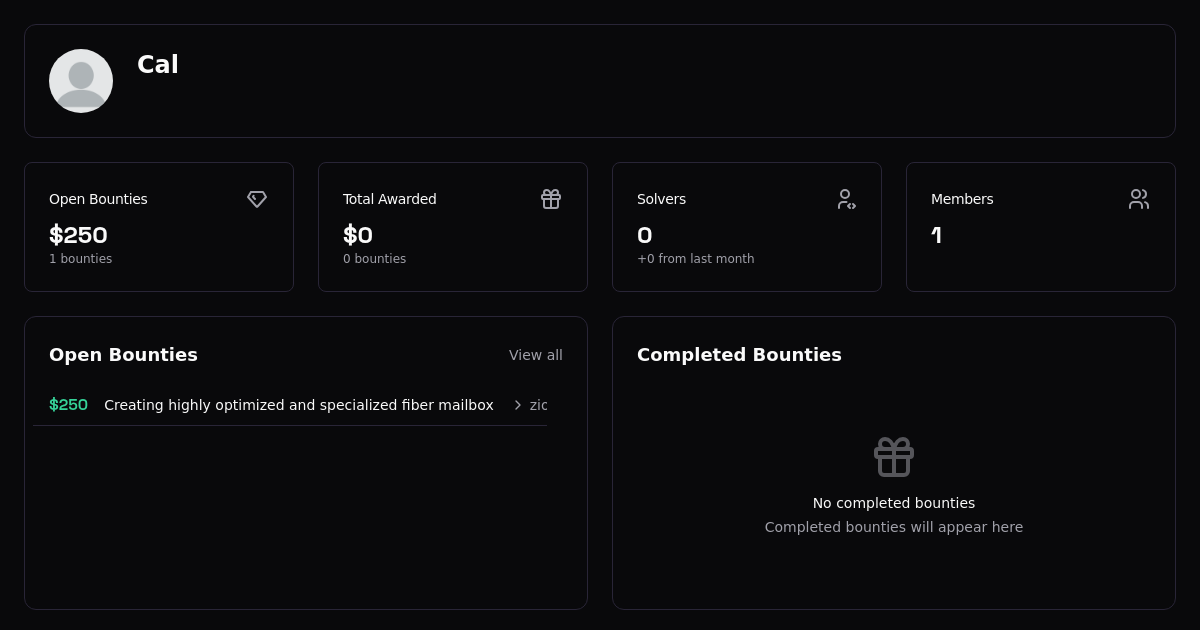Click the $250 value in Open Bounties card

(78, 235)
